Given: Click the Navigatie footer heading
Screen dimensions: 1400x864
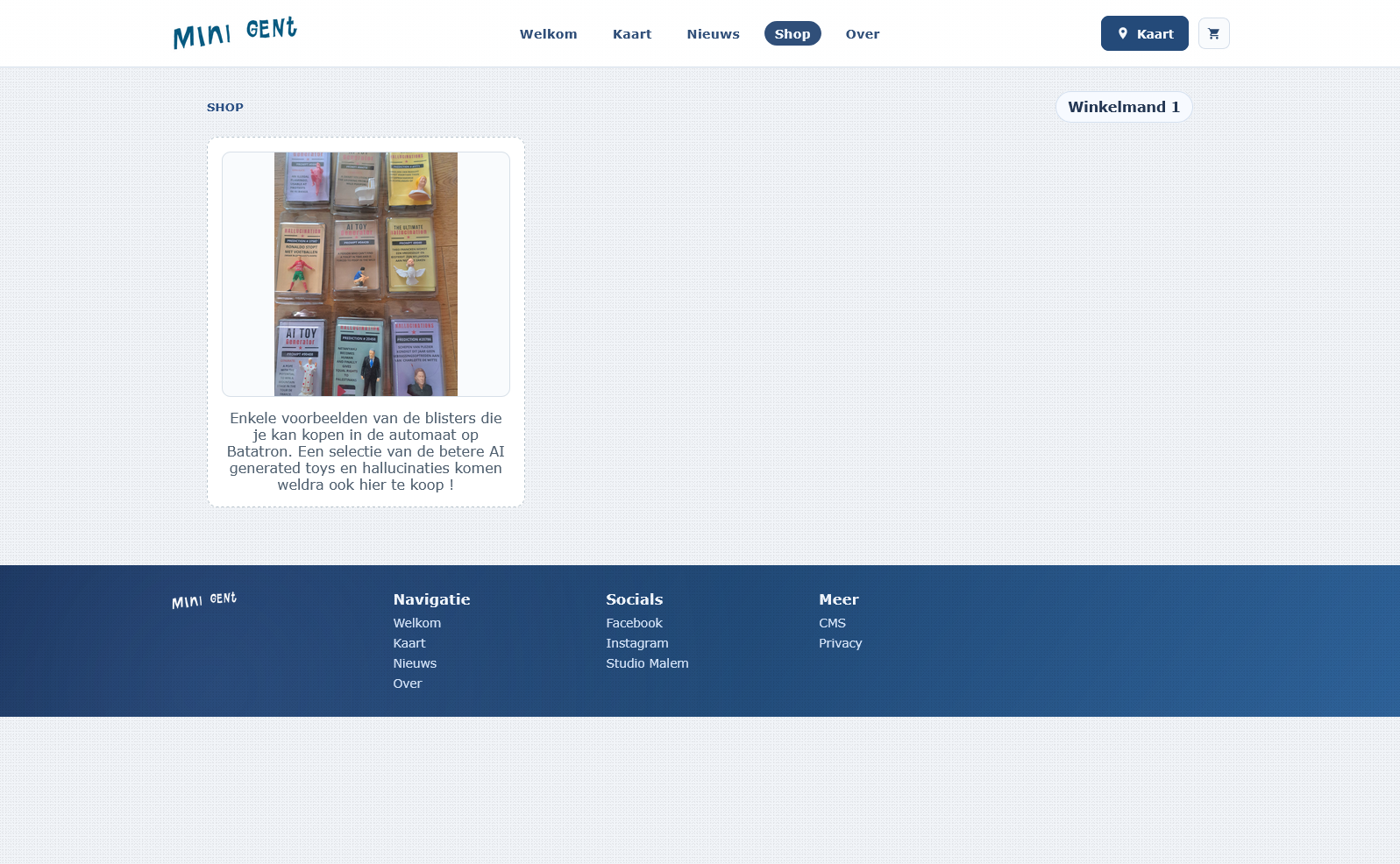Looking at the screenshot, I should coord(432,599).
